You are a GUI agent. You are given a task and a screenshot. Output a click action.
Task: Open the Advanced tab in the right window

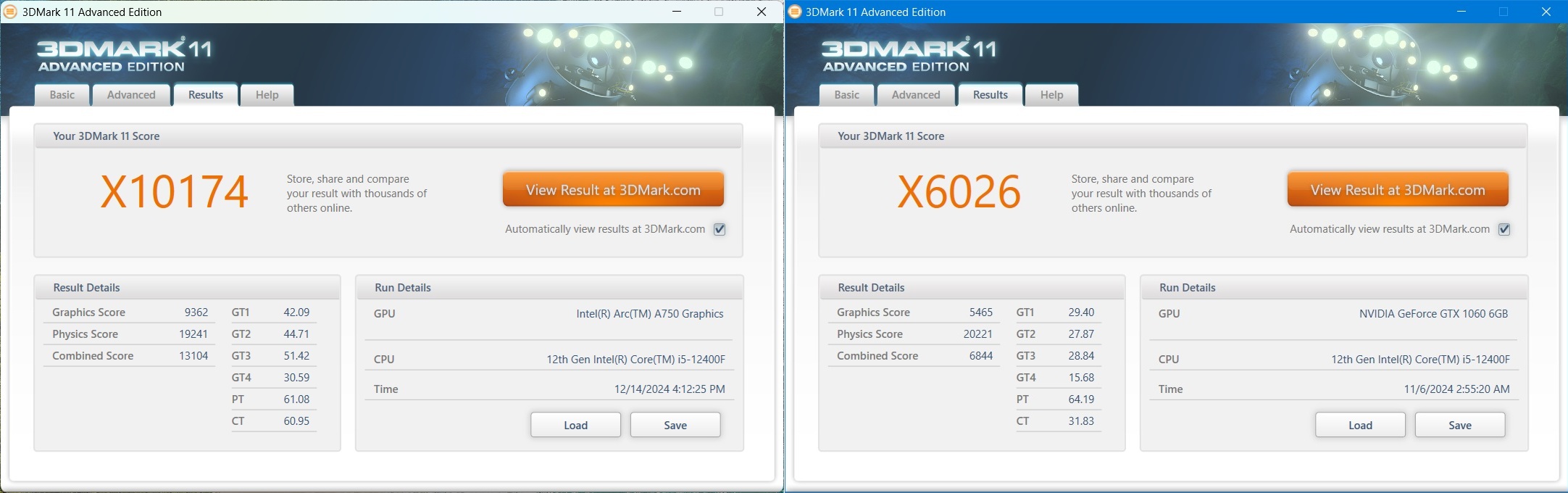tap(916, 95)
